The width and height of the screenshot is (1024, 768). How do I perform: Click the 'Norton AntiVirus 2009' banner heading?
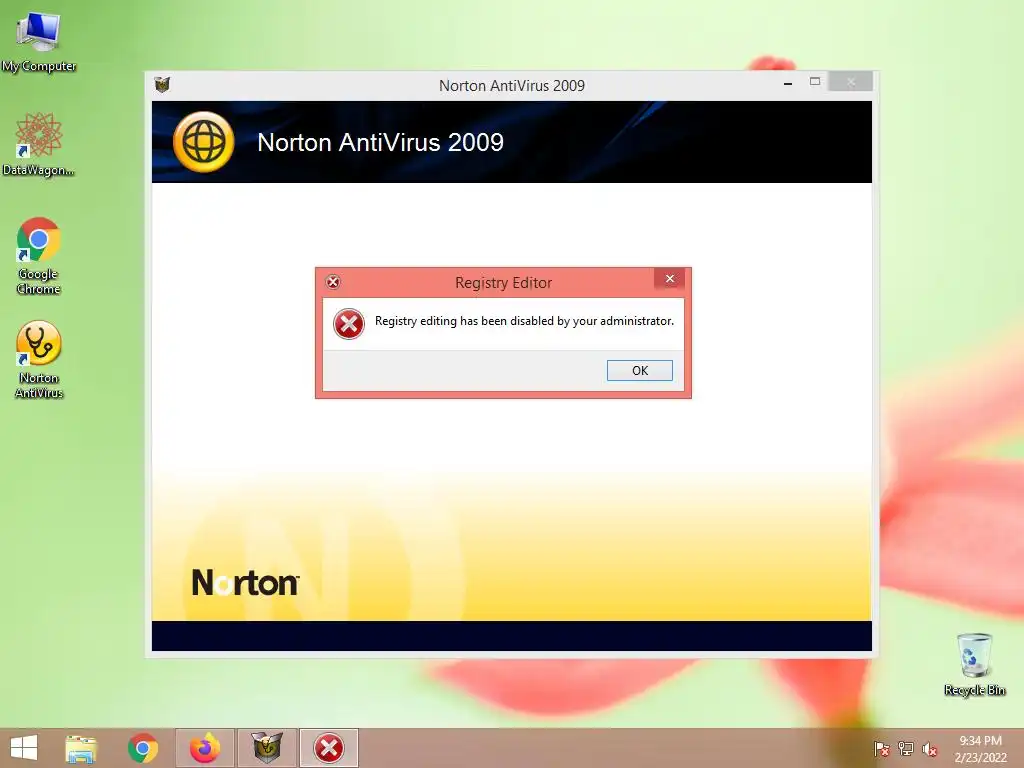point(380,142)
